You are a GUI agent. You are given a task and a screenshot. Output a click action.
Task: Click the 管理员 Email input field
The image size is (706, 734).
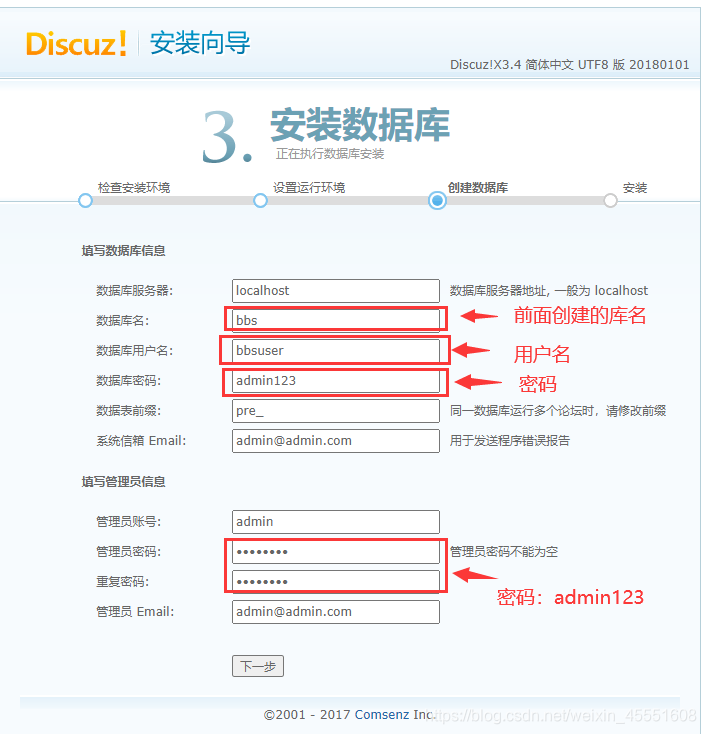tap(336, 612)
